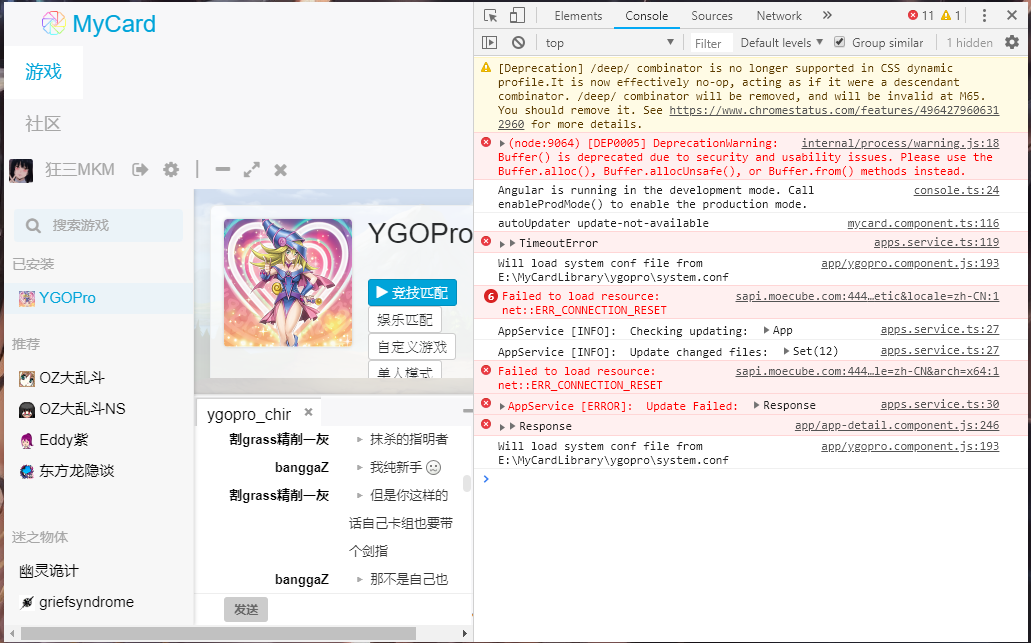Click the 自定义游戏 button
Image resolution: width=1031 pixels, height=643 pixels.
coord(412,347)
